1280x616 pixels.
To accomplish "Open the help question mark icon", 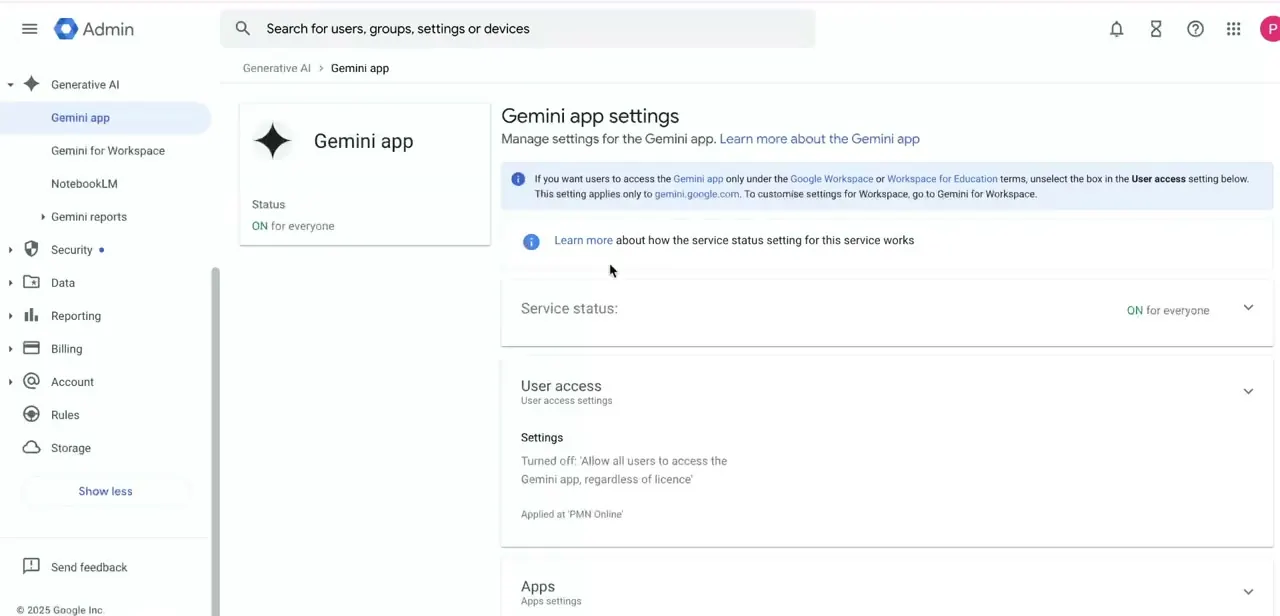I will tap(1195, 29).
